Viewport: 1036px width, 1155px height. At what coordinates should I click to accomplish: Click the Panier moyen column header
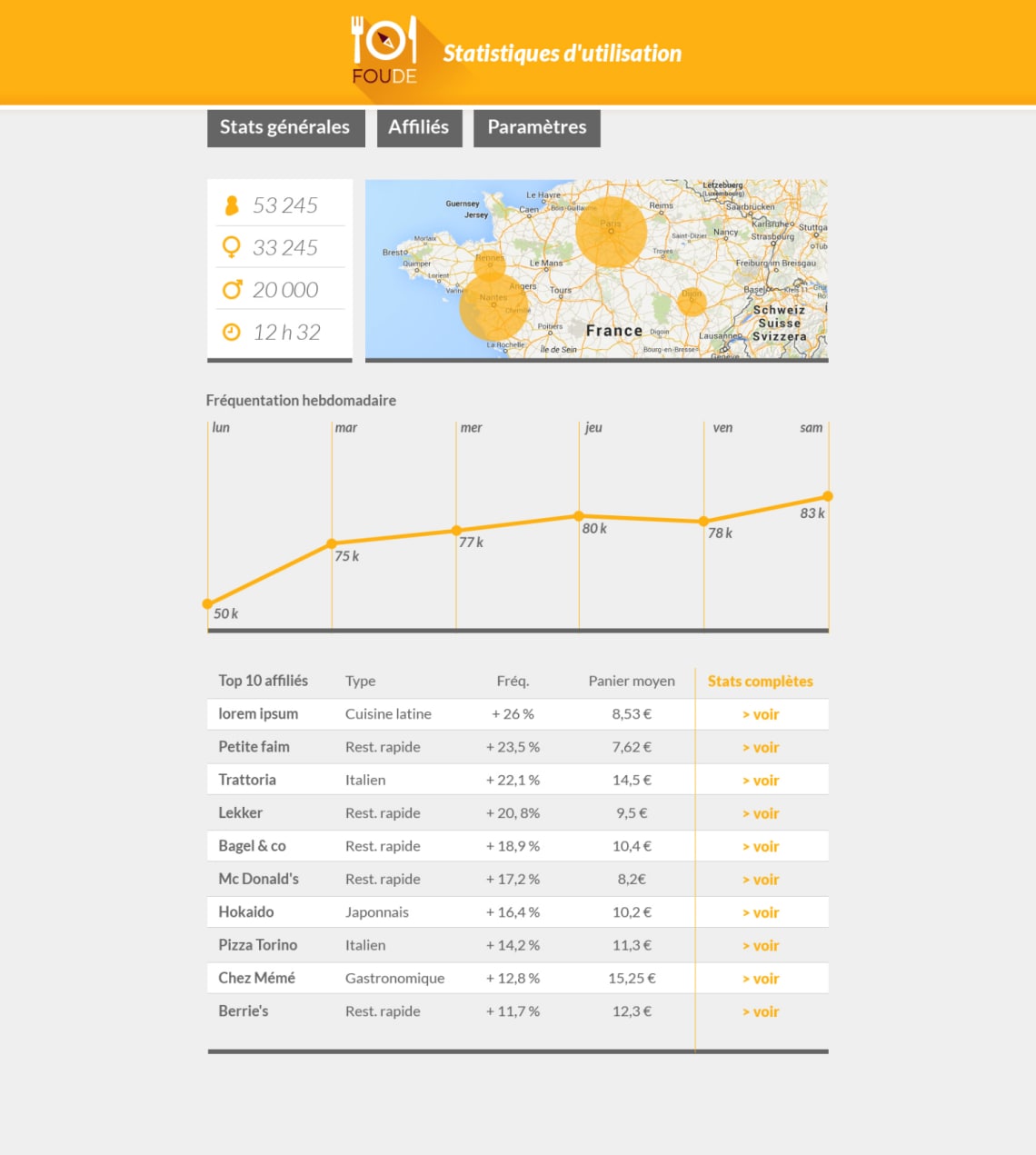(632, 682)
